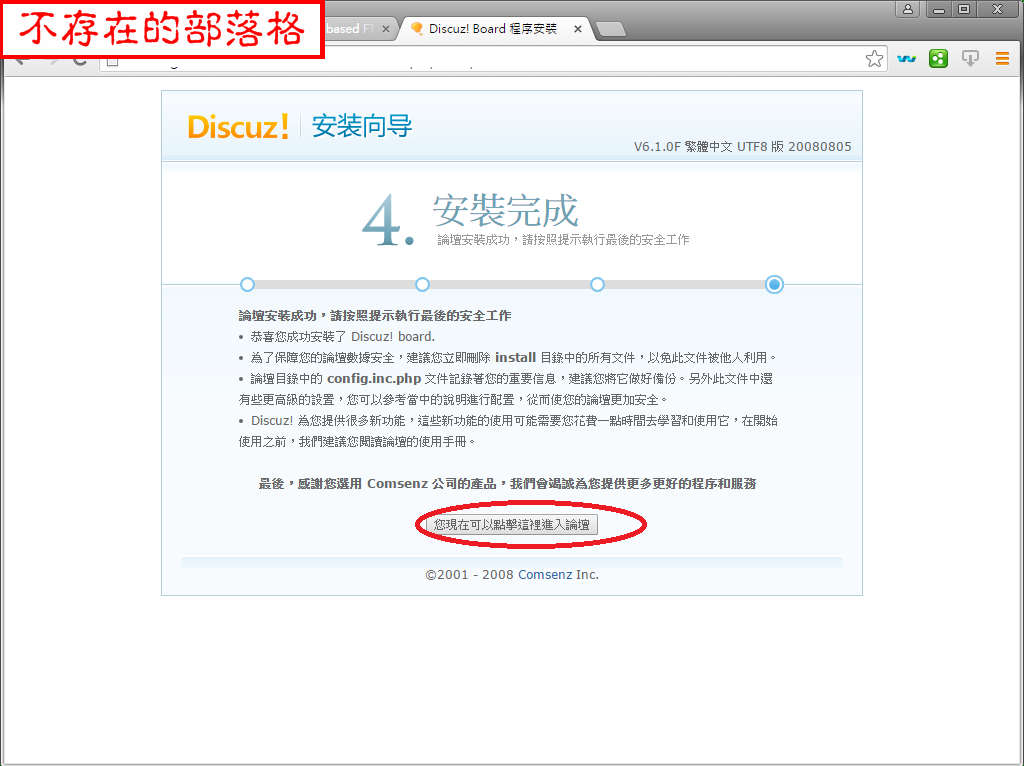This screenshot has width=1024, height=766.
Task: Select the second step progress marker
Action: point(422,285)
